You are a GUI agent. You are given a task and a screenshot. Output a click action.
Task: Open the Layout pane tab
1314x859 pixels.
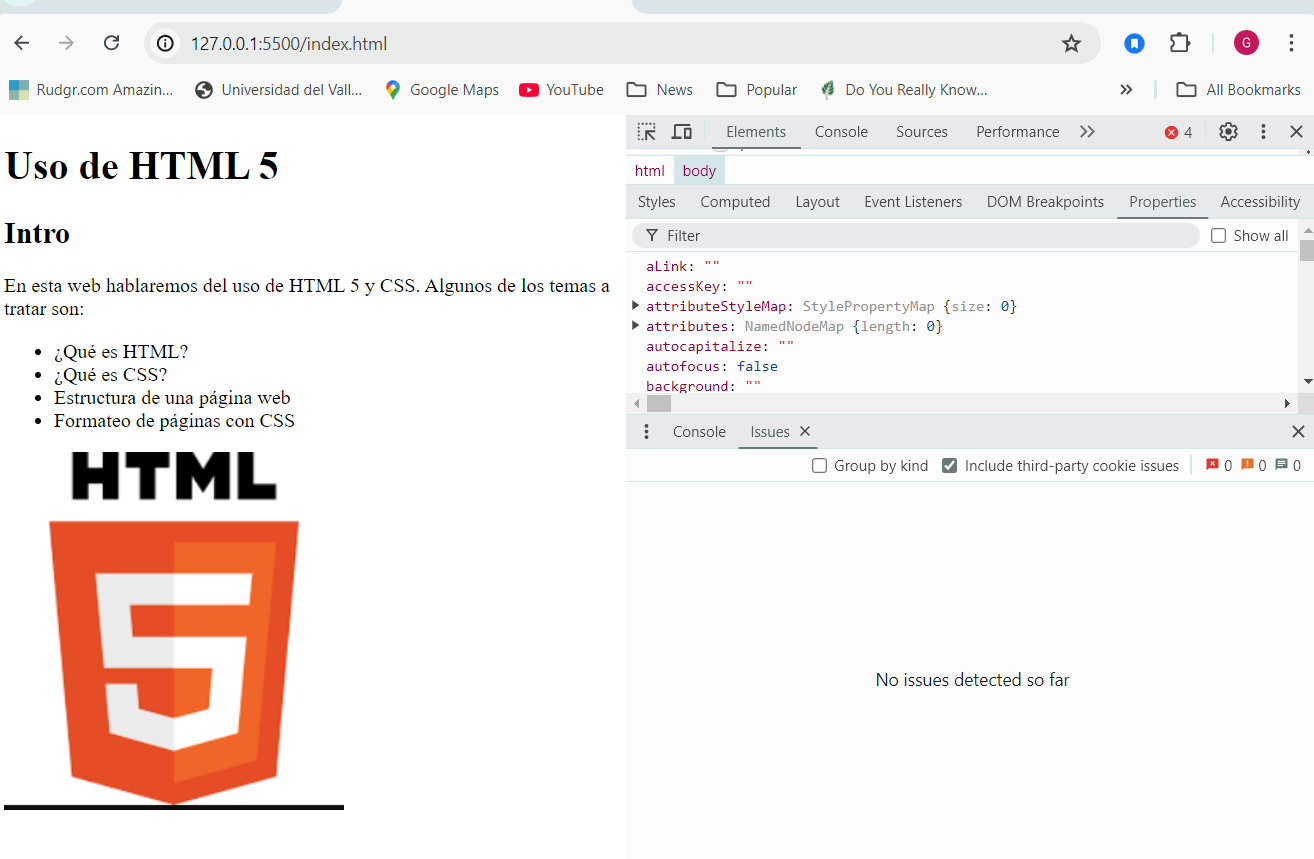(x=817, y=202)
